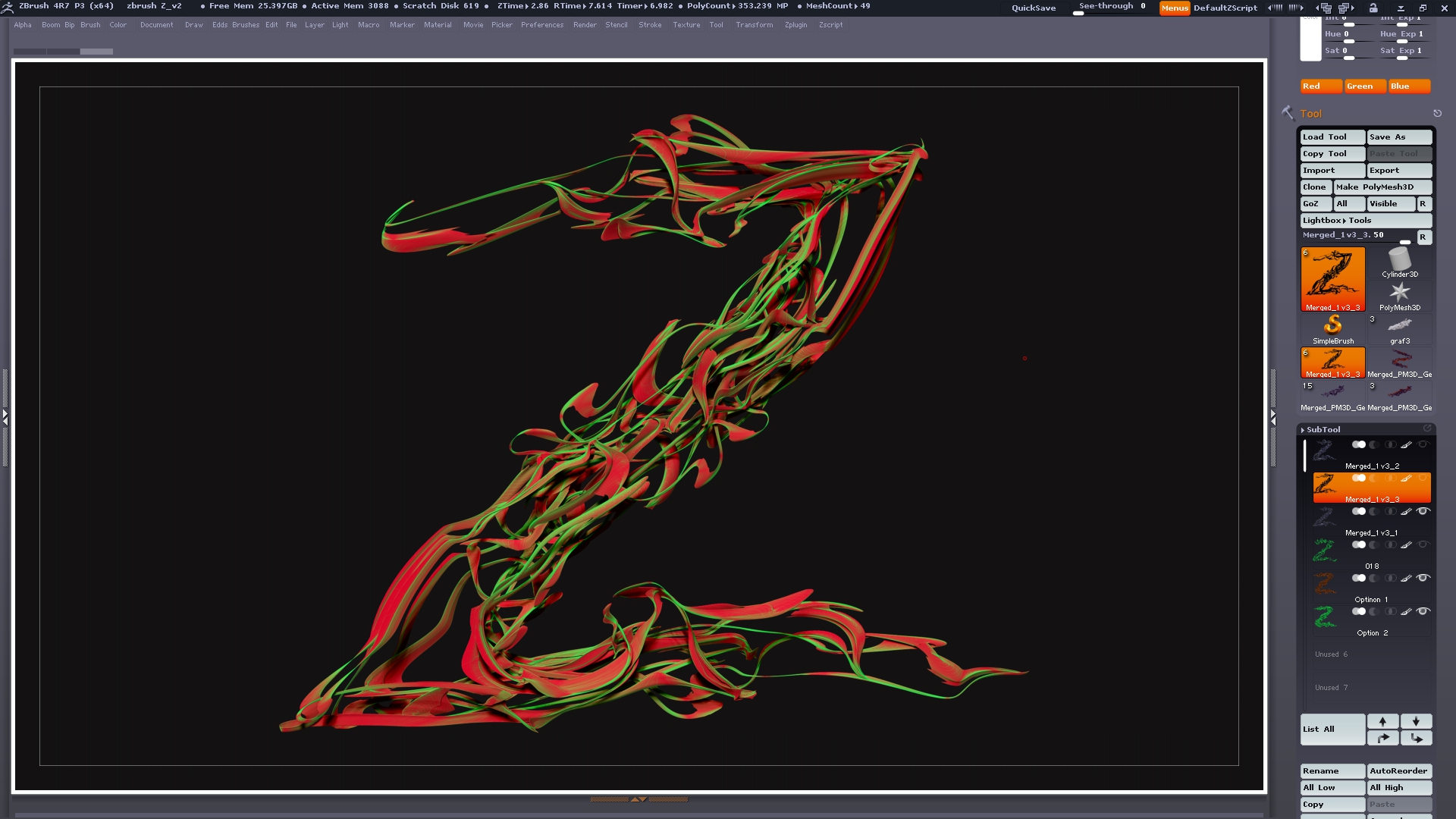The image size is (1456, 819).
Task: Collapse the SubTool panel
Action: click(1323, 429)
